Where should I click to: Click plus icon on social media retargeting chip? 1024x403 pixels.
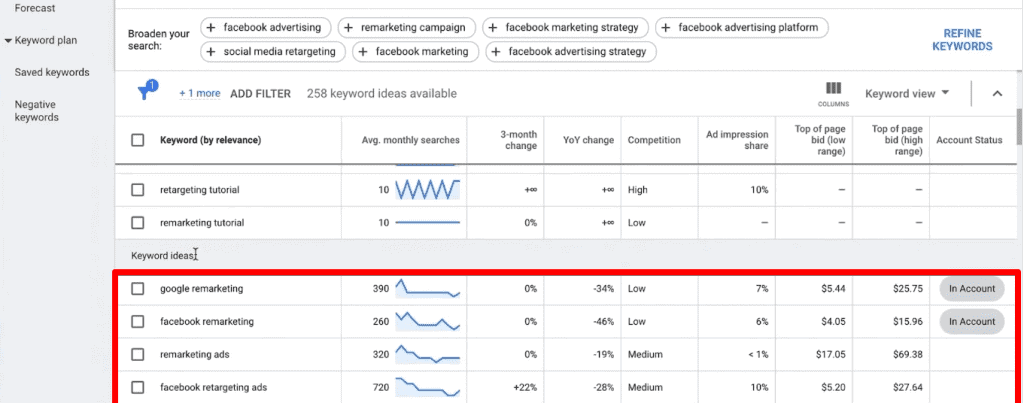214,51
